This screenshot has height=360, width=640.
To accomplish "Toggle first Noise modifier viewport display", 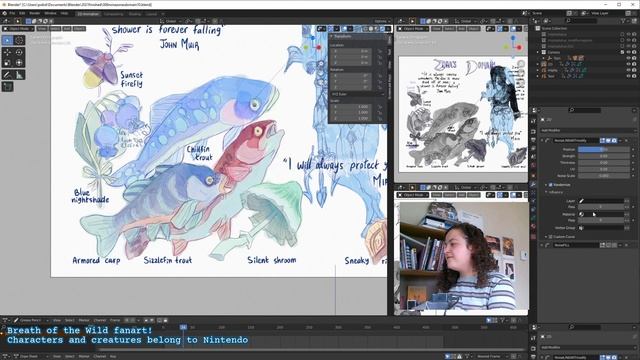I will (x=608, y=140).
